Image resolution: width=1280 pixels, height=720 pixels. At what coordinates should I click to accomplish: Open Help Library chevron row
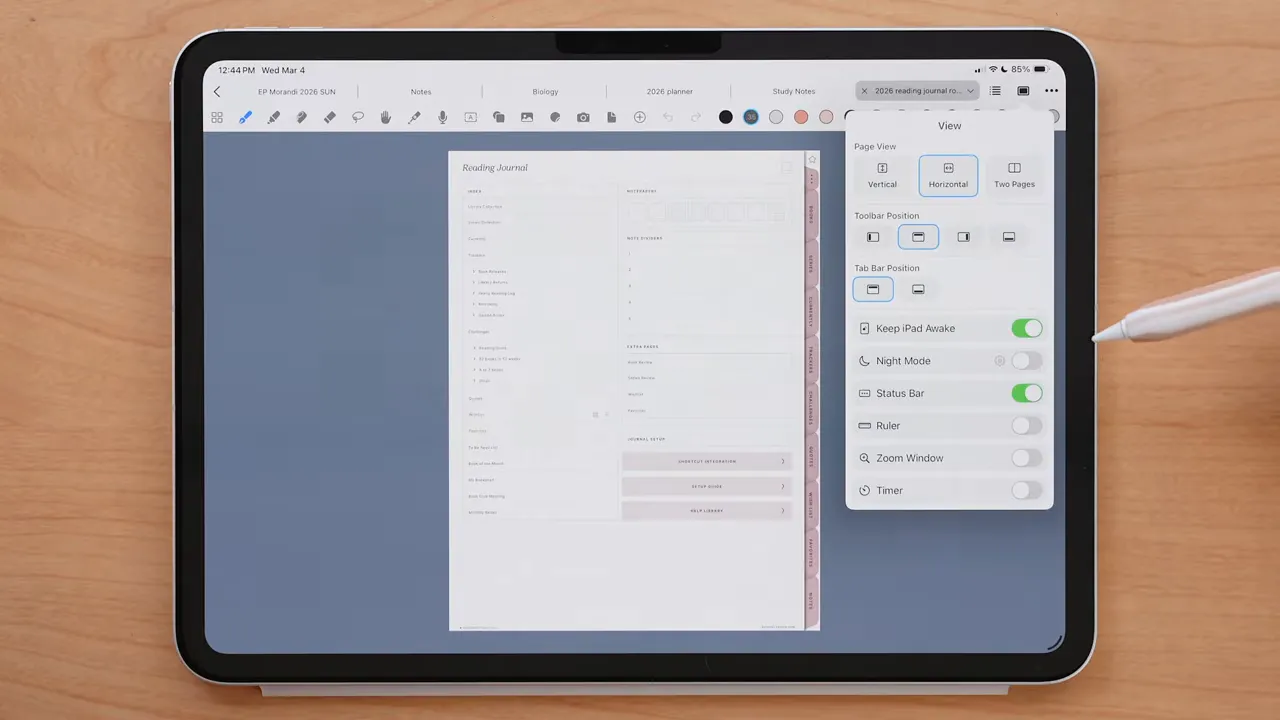(x=707, y=510)
